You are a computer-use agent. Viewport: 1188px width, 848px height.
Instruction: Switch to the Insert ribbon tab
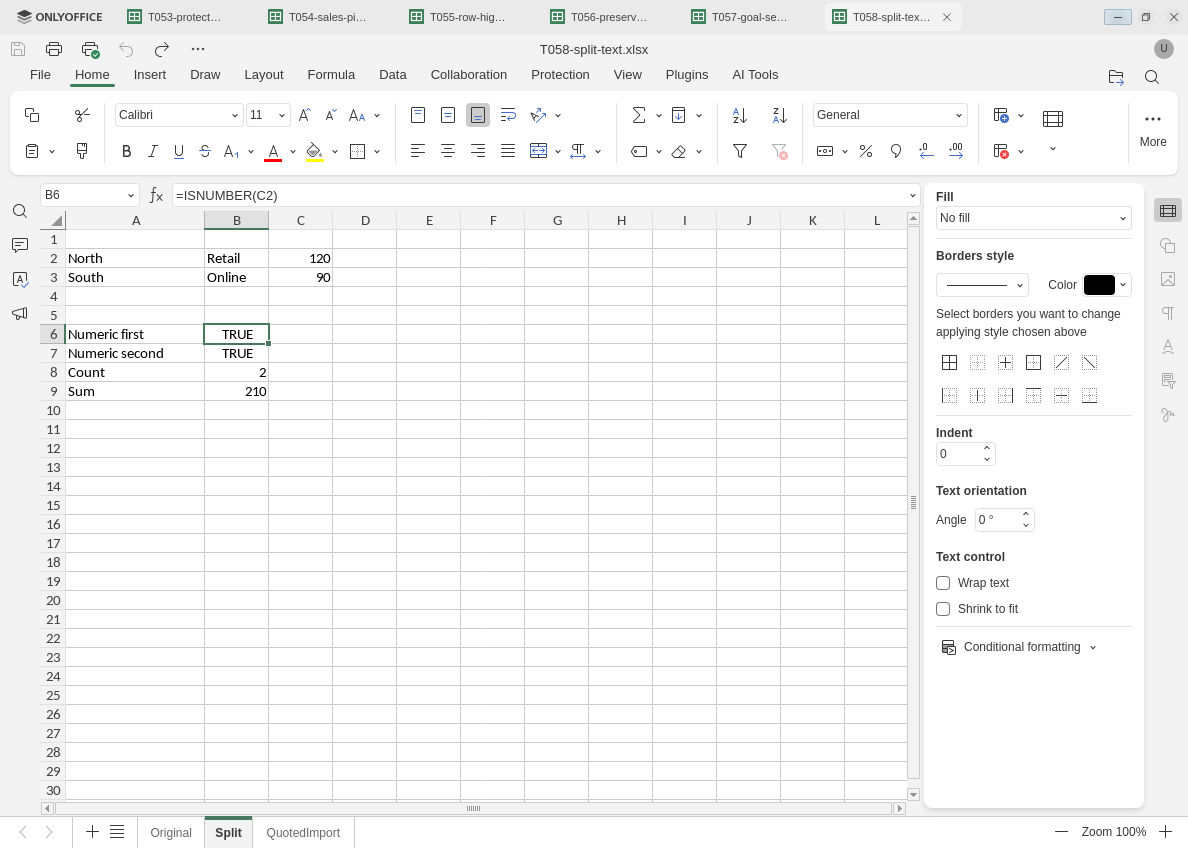150,75
